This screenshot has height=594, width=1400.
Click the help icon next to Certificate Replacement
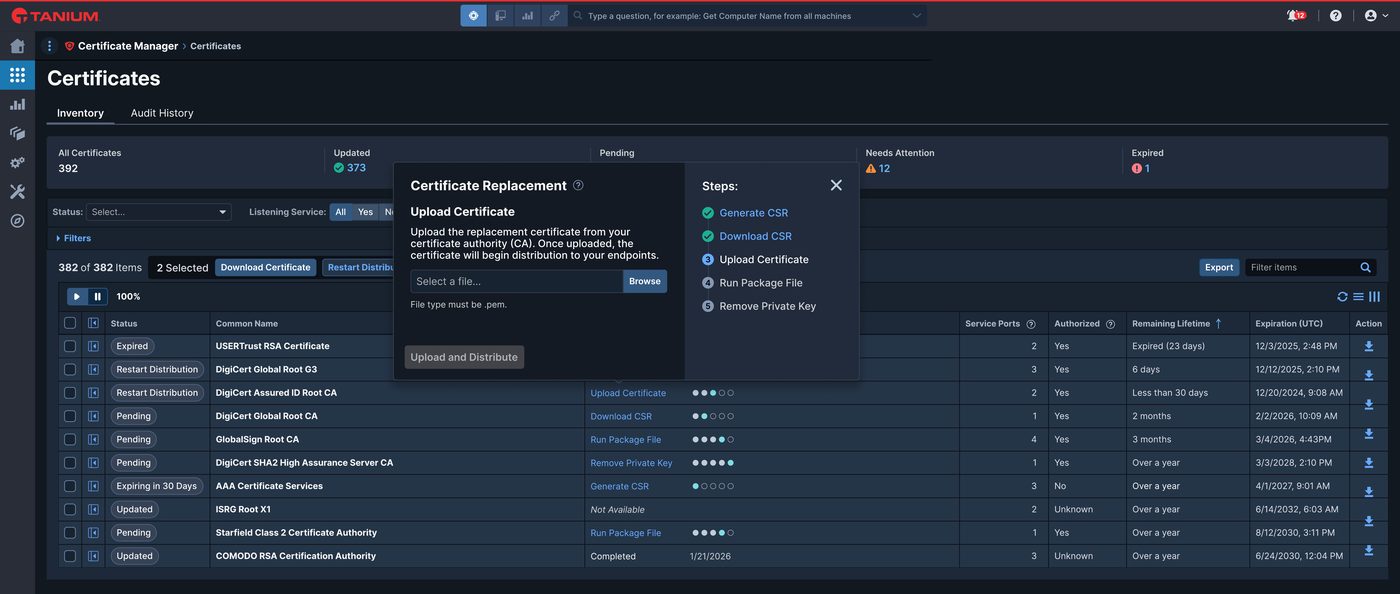[578, 185]
